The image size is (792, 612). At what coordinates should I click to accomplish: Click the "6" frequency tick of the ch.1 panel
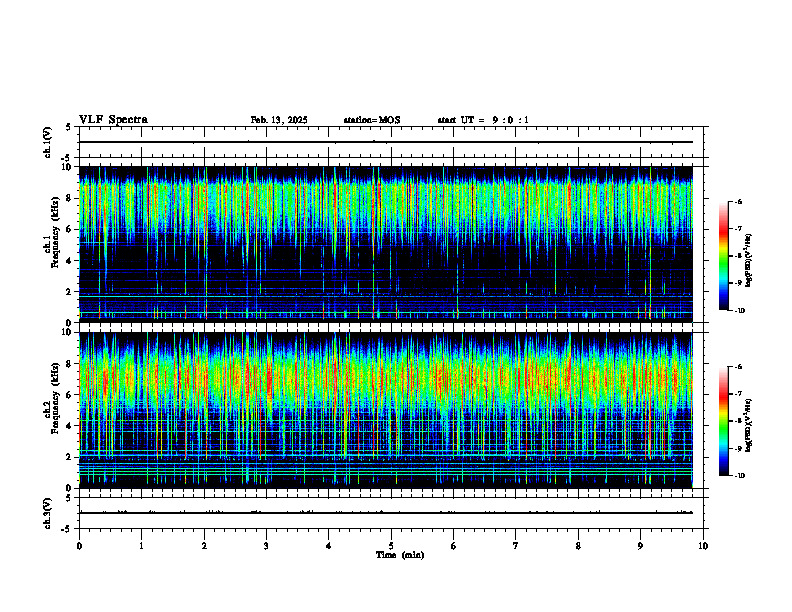coord(70,229)
